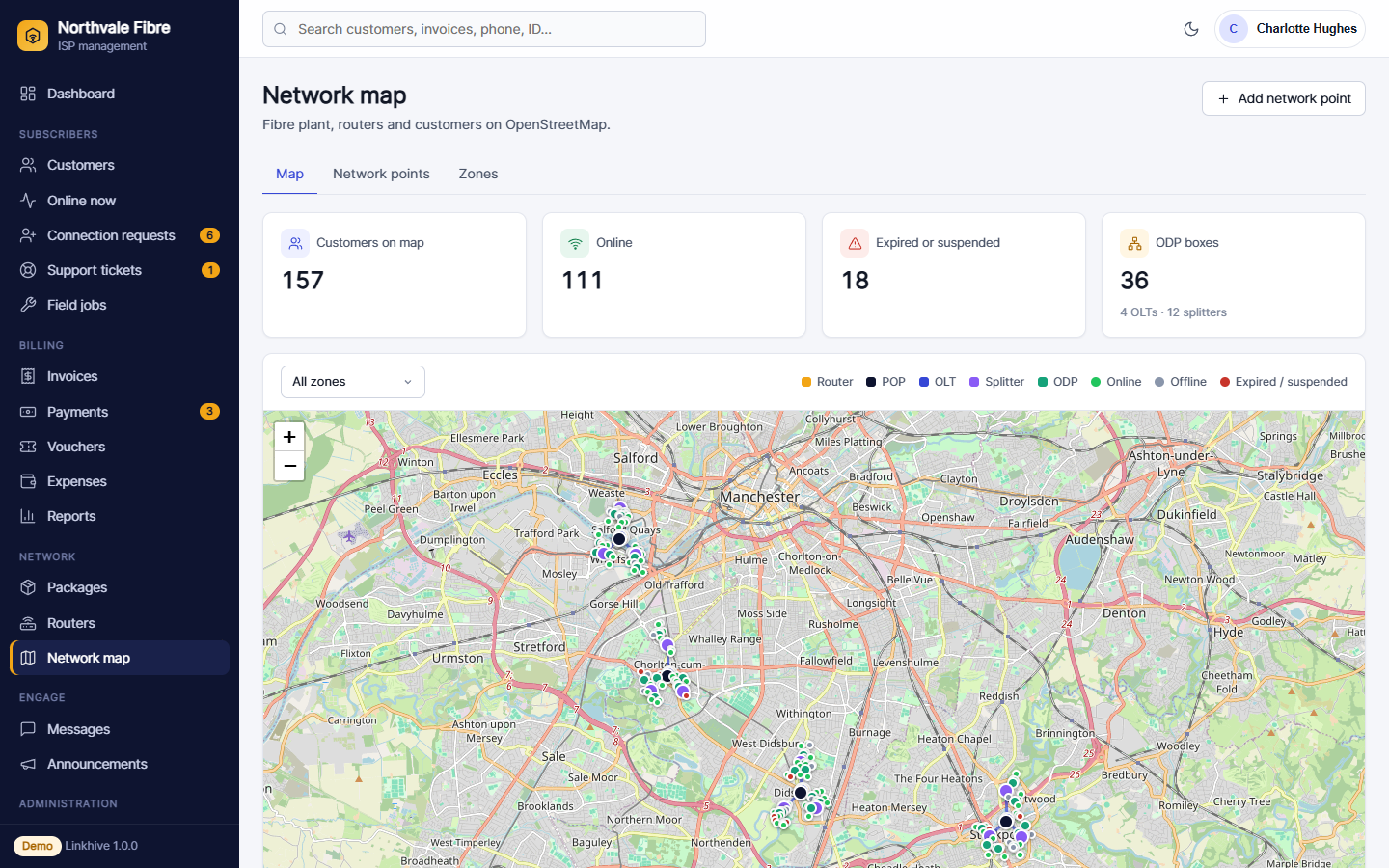The width and height of the screenshot is (1389, 868).
Task: Click the Reports bar chart icon
Action: click(28, 516)
